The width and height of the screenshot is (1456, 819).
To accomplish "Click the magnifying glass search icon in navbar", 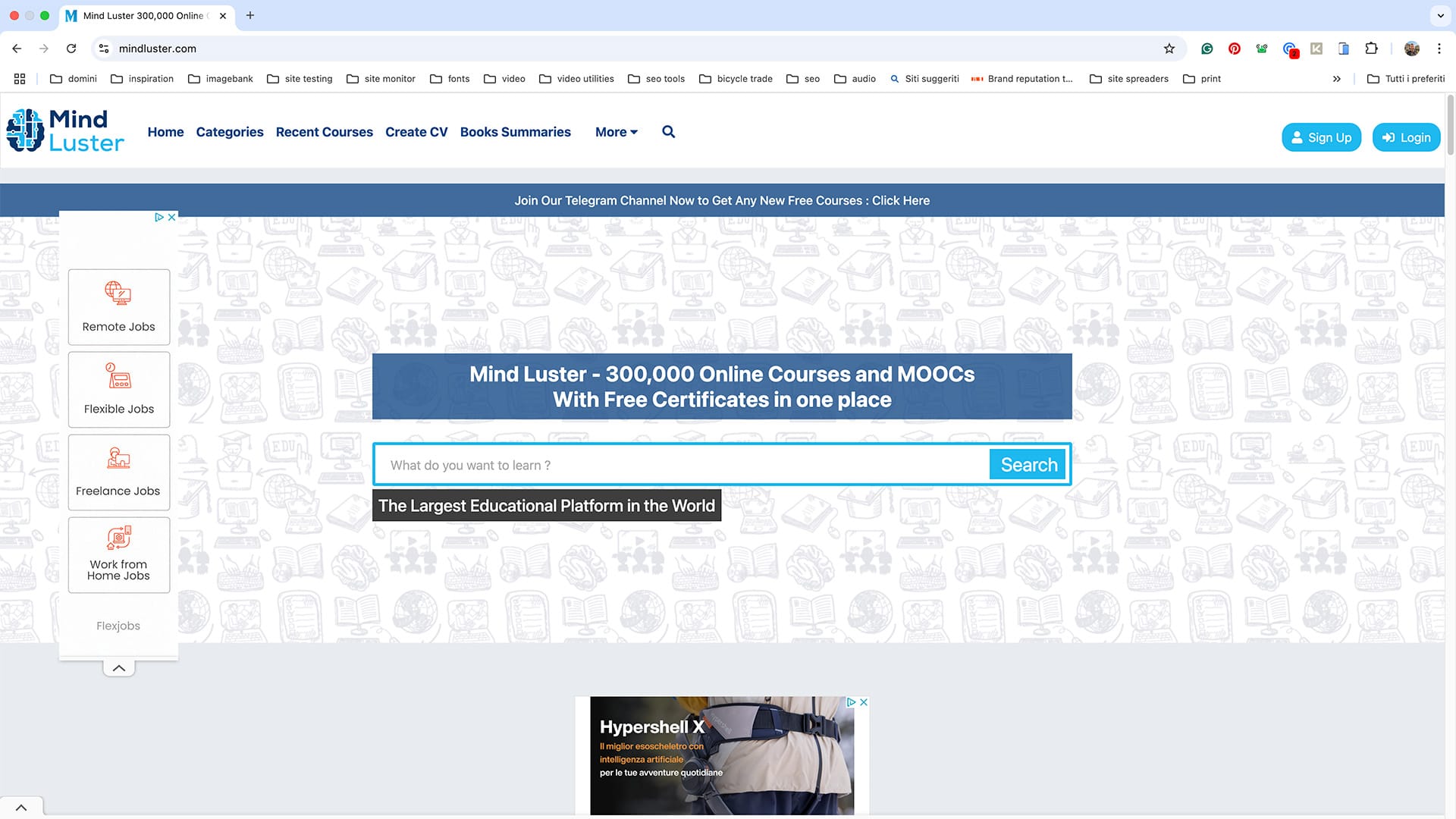I will (668, 132).
